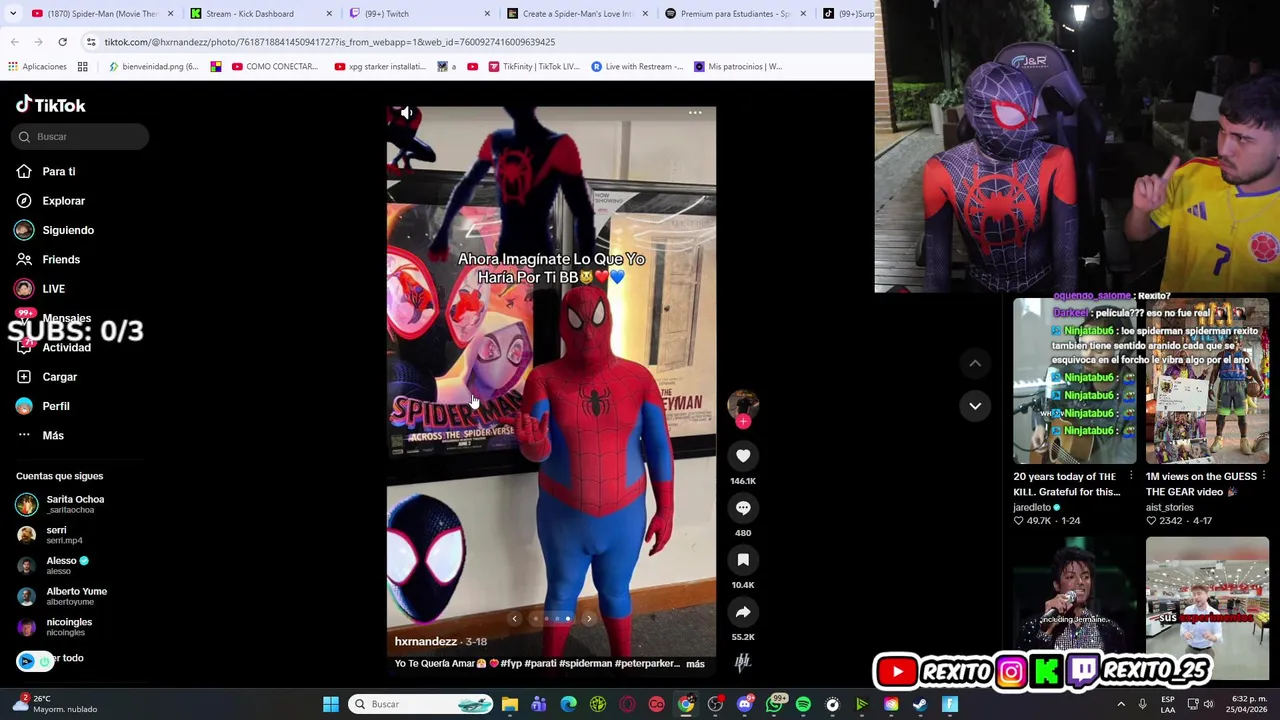The width and height of the screenshot is (1280, 720).
Task: Open the 'xpg starker installati...' bookmark
Action: (x=380, y=67)
